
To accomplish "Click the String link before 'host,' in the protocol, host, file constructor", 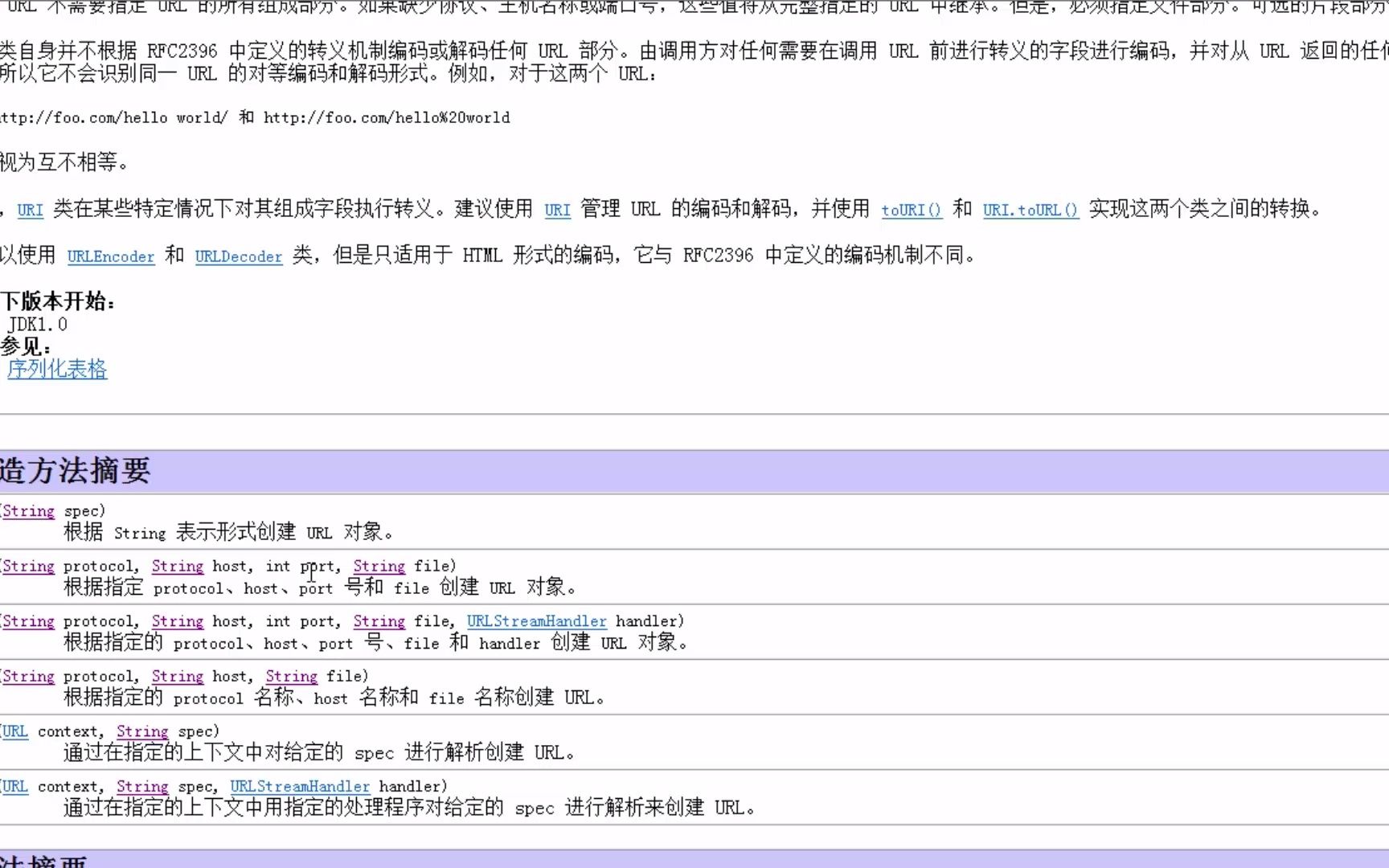I will (177, 677).
